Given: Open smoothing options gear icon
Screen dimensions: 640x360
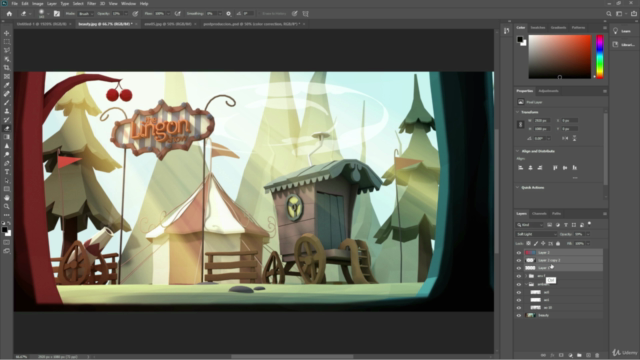Looking at the screenshot, I should click(229, 13).
